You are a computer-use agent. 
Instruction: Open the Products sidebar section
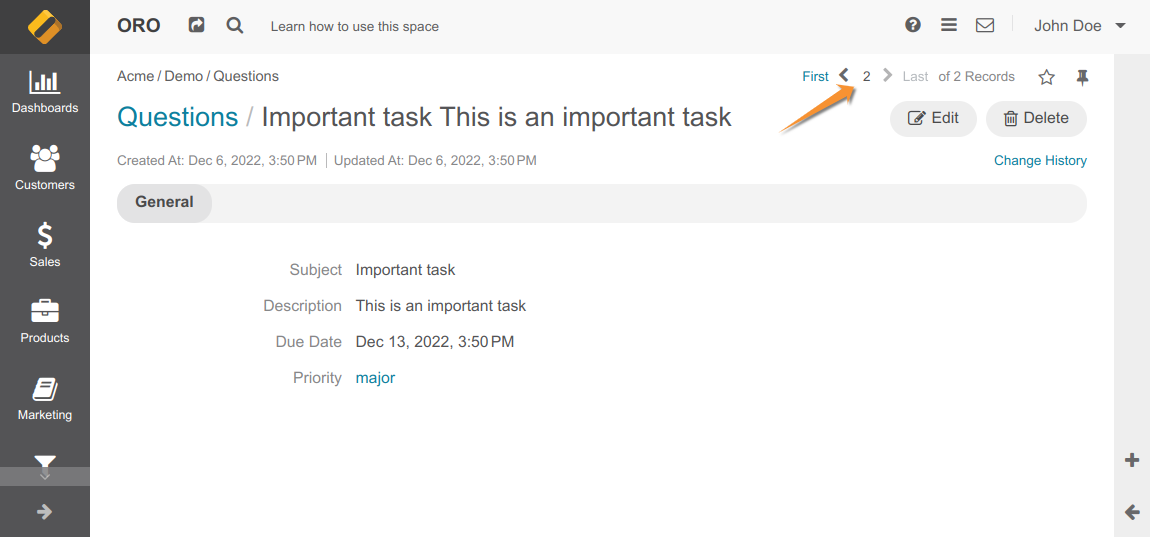coord(45,322)
